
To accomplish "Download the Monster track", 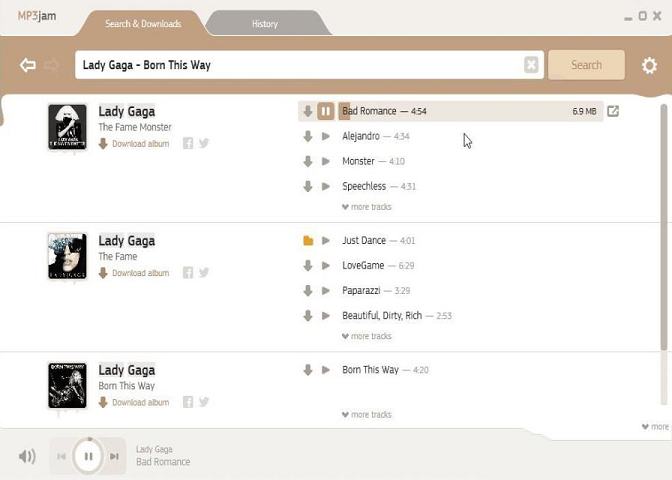I will 308,162.
